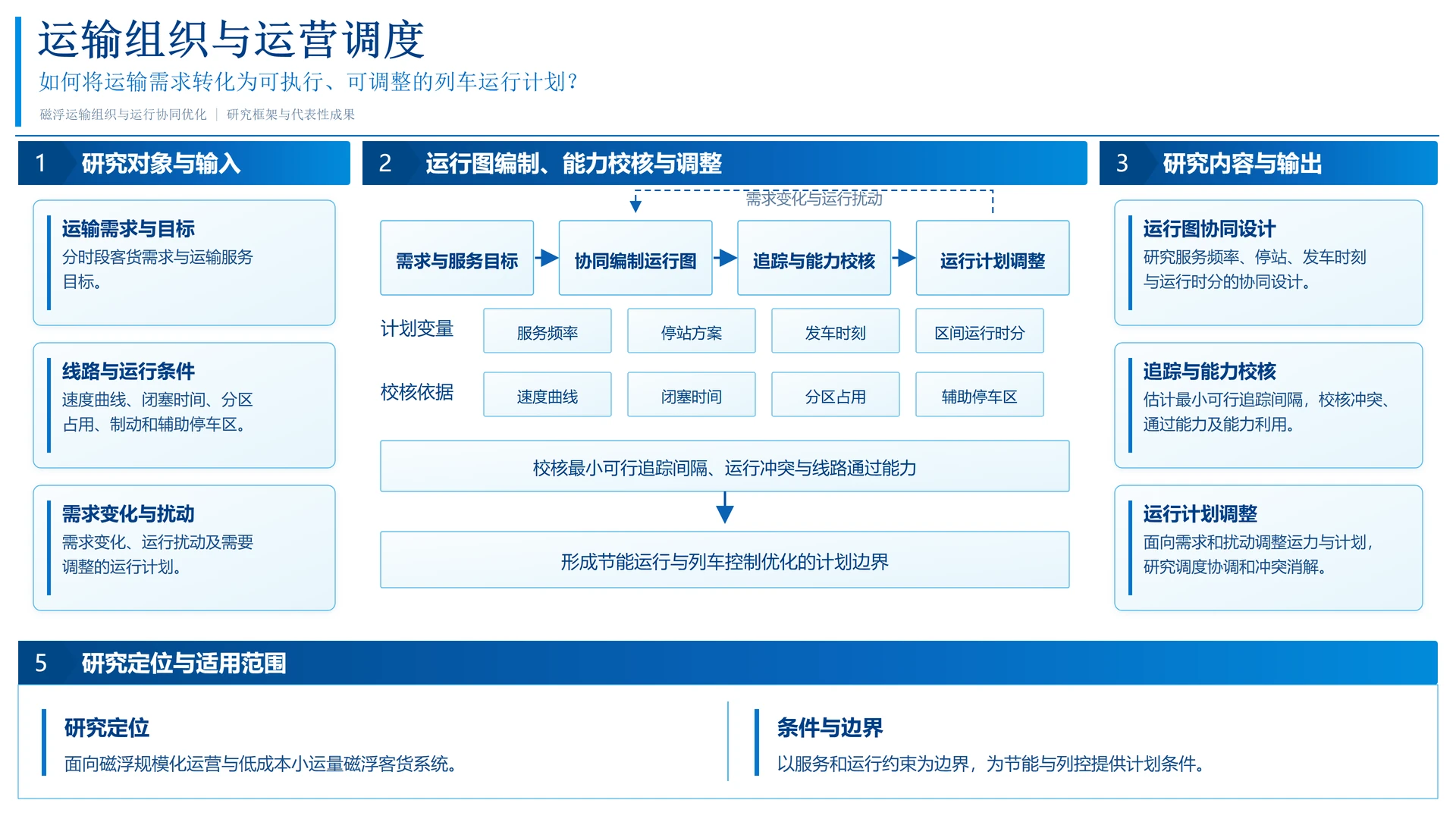This screenshot has height=819, width=1456.
Task: Click the 发车时刻 box
Action: (836, 331)
